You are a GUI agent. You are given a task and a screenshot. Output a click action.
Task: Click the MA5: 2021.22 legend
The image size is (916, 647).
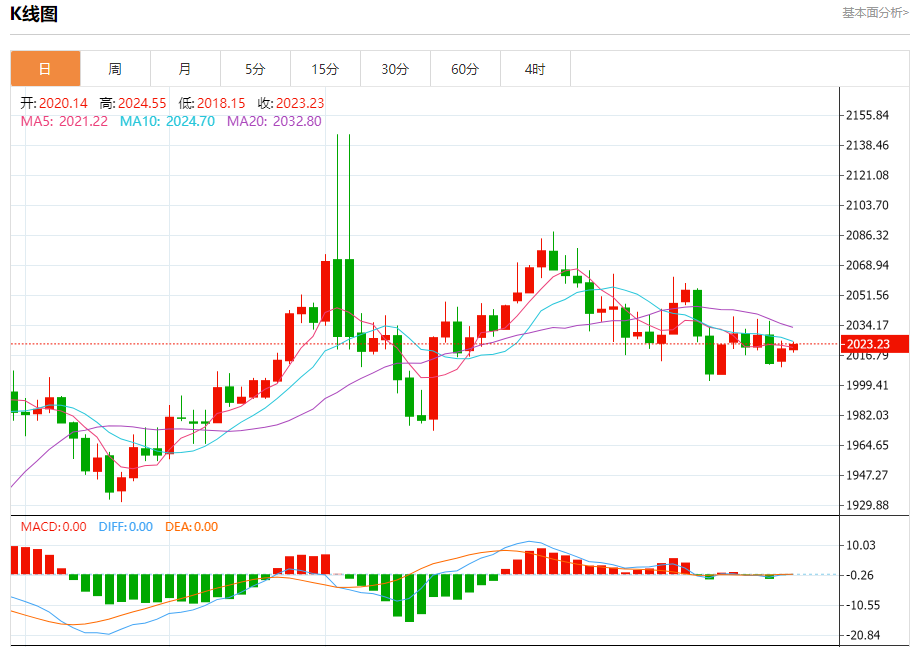point(64,121)
